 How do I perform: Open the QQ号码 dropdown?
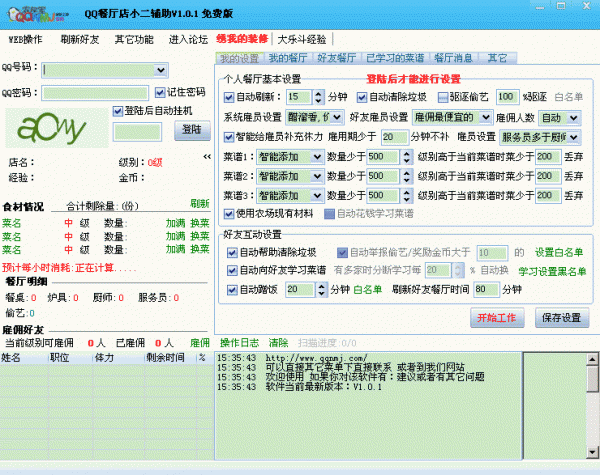coord(160,70)
